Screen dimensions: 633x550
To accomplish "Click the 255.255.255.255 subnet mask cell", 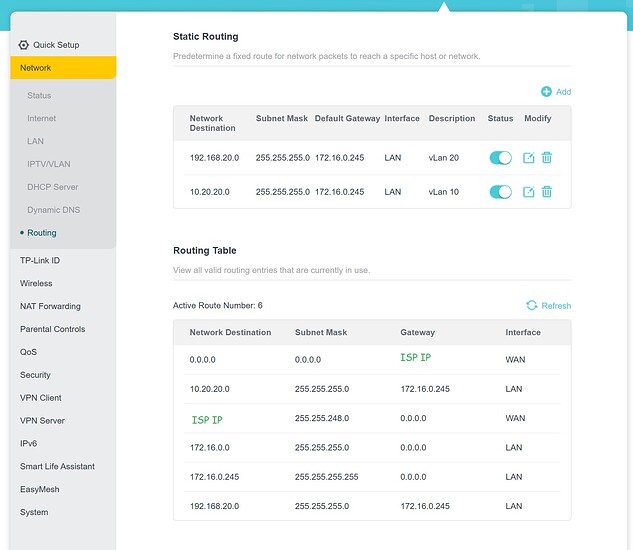I will tap(327, 477).
